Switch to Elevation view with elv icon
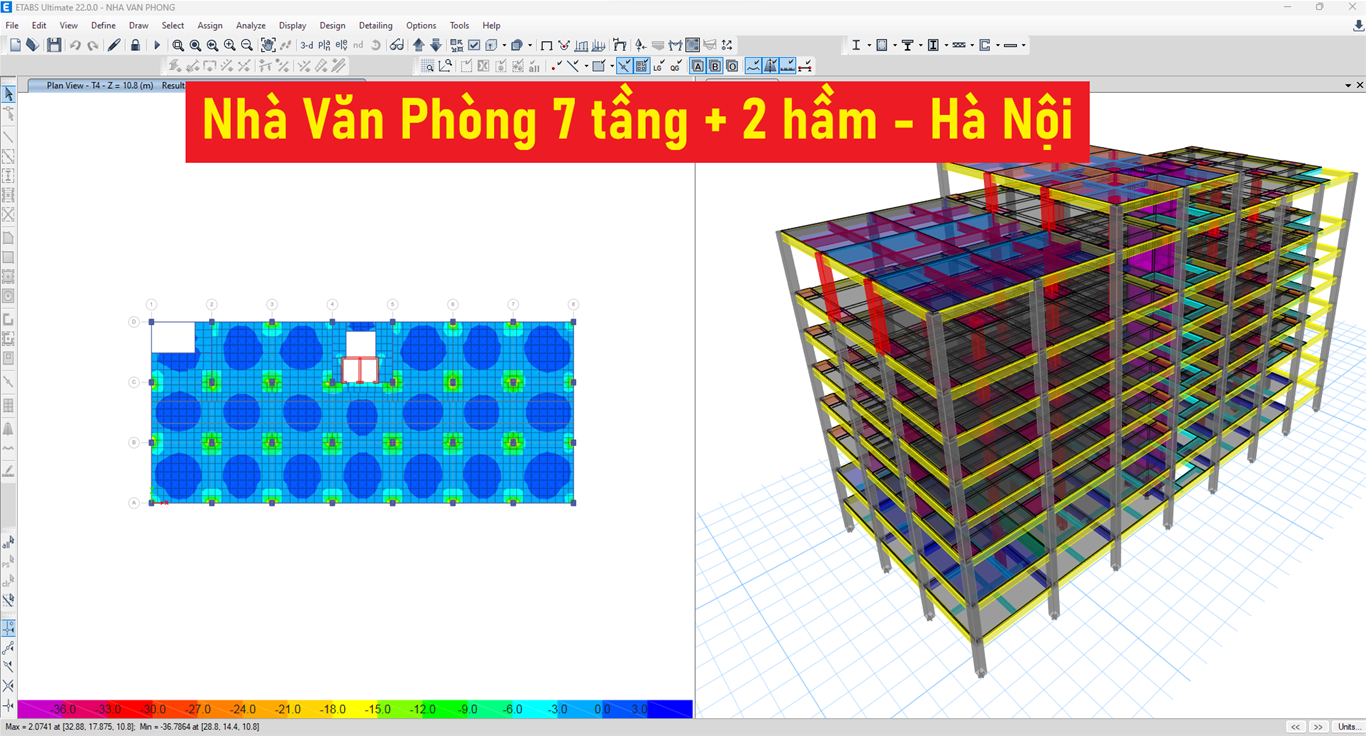The image size is (1366, 736). [x=341, y=45]
